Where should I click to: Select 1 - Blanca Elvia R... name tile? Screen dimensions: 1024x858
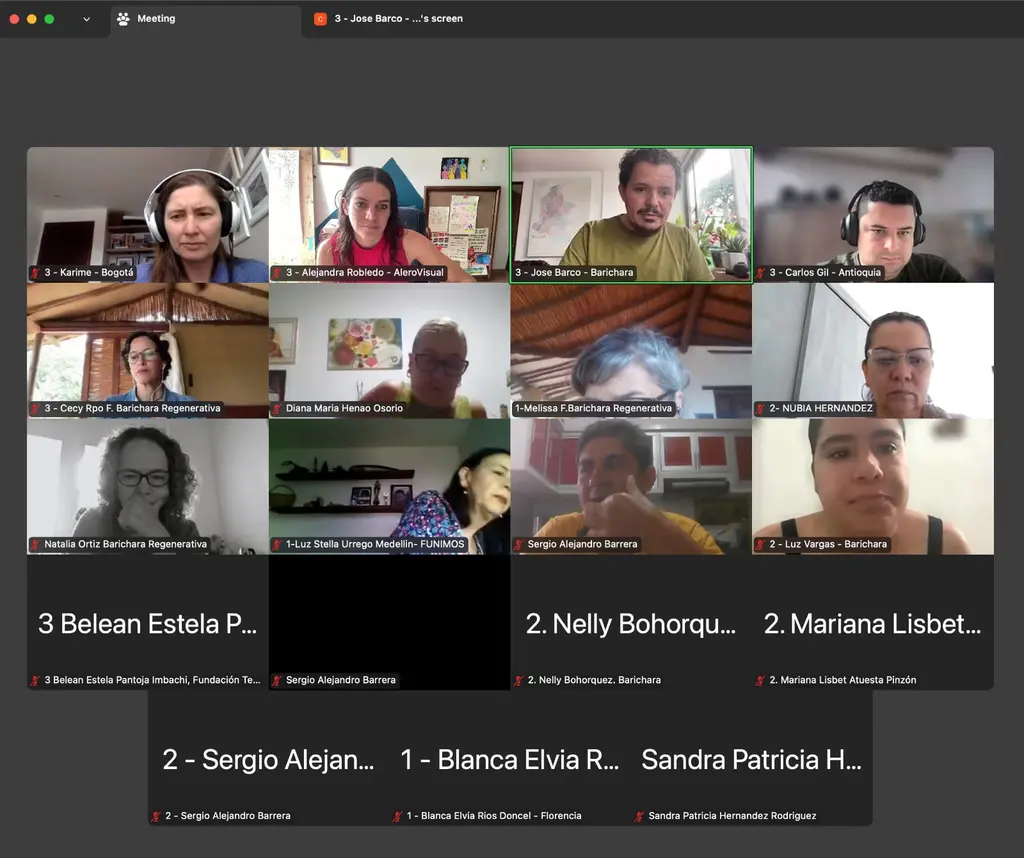coord(510,757)
